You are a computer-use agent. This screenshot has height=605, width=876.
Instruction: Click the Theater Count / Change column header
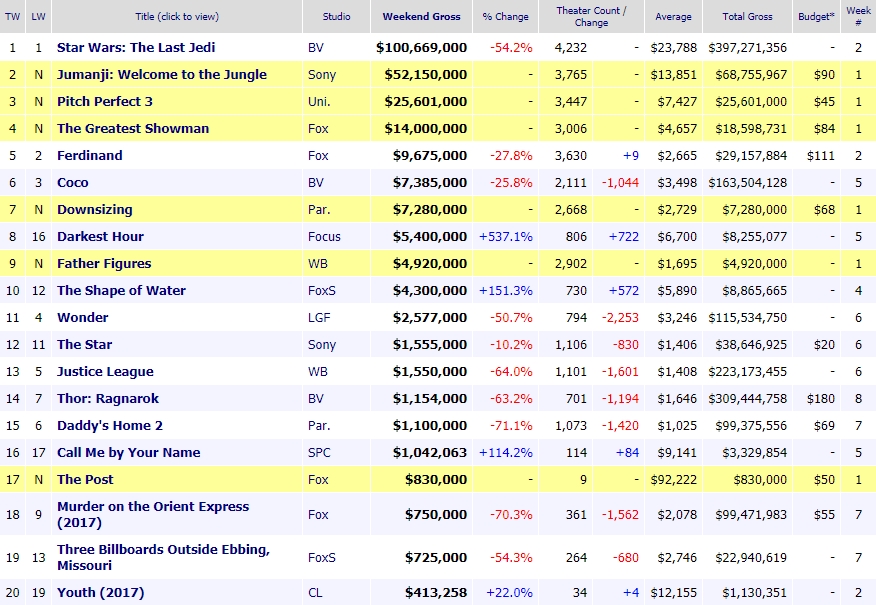591,17
